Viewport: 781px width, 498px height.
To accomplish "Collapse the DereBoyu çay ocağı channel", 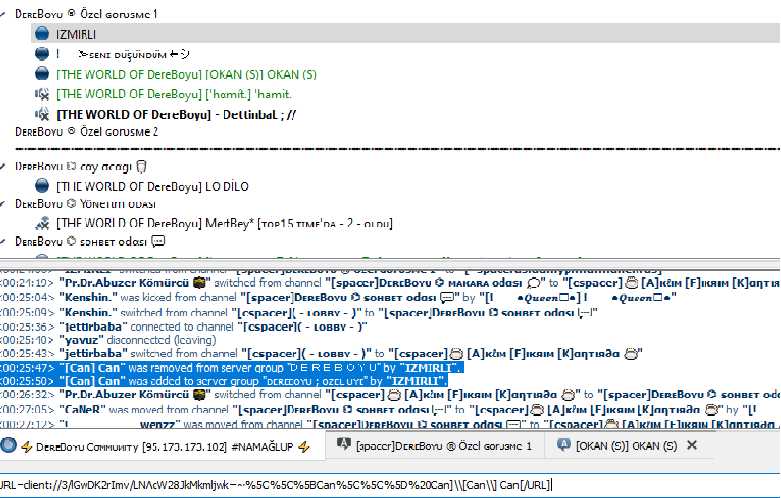I will coord(3,166).
